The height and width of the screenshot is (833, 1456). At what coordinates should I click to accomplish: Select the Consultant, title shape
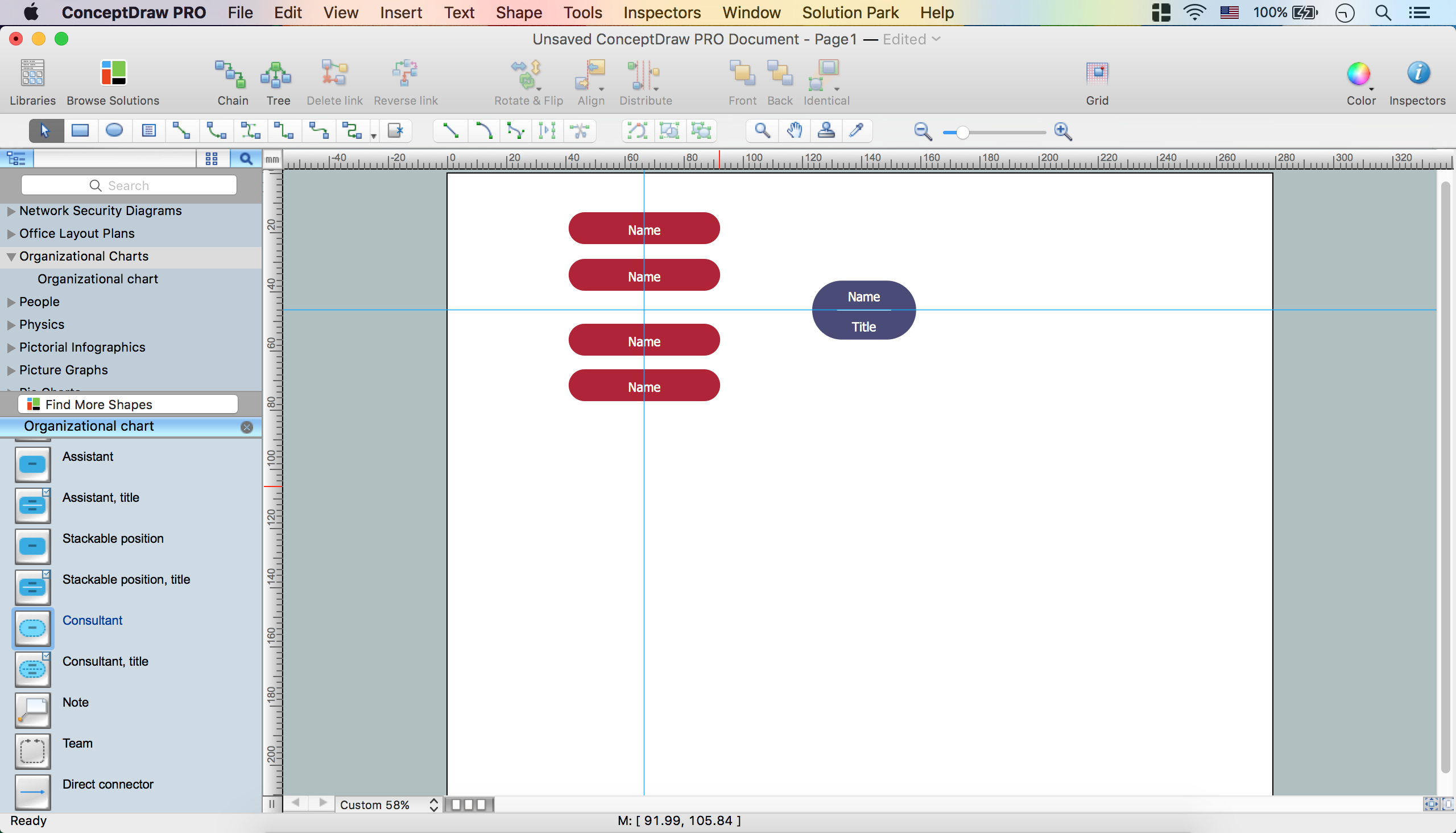[x=32, y=668]
